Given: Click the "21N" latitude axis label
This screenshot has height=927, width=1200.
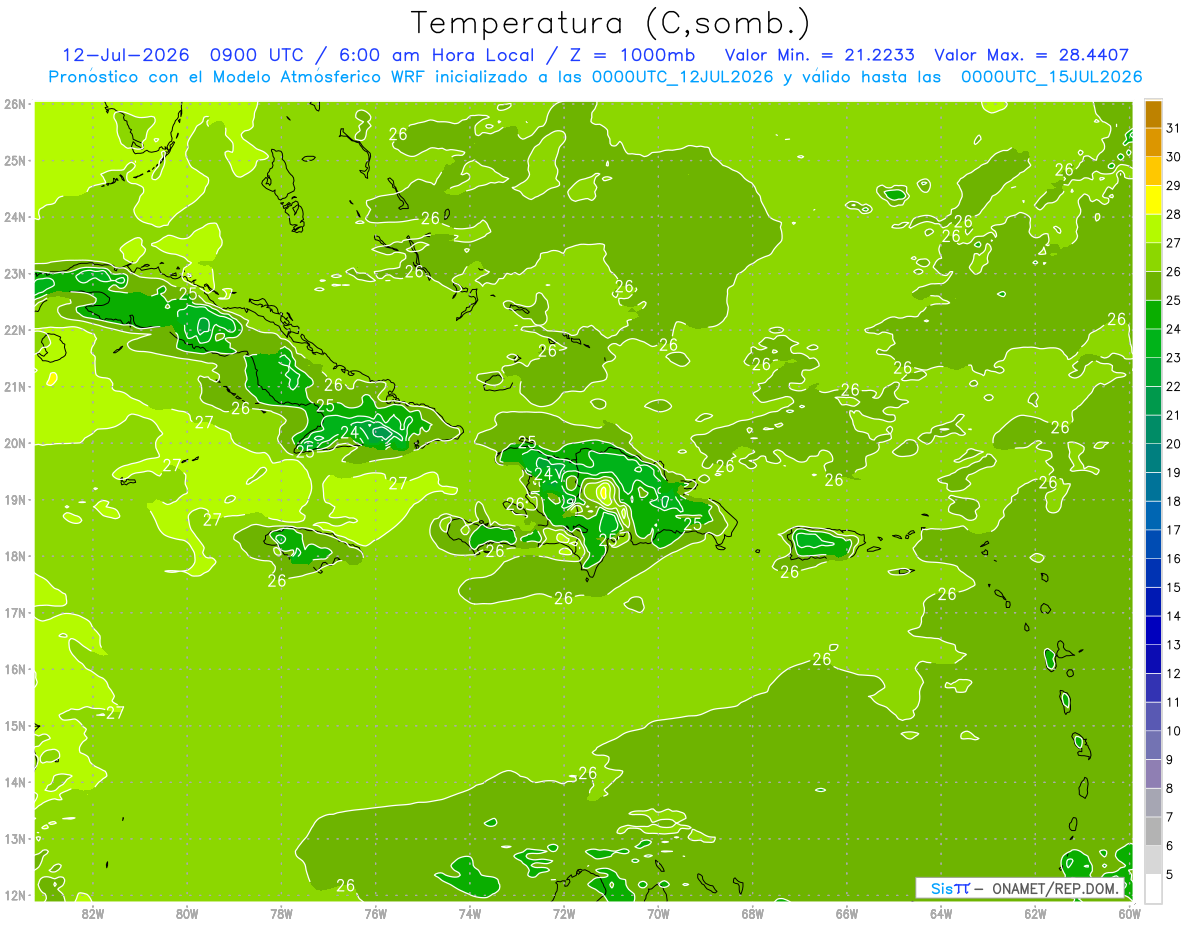Looking at the screenshot, I should click(x=15, y=386).
